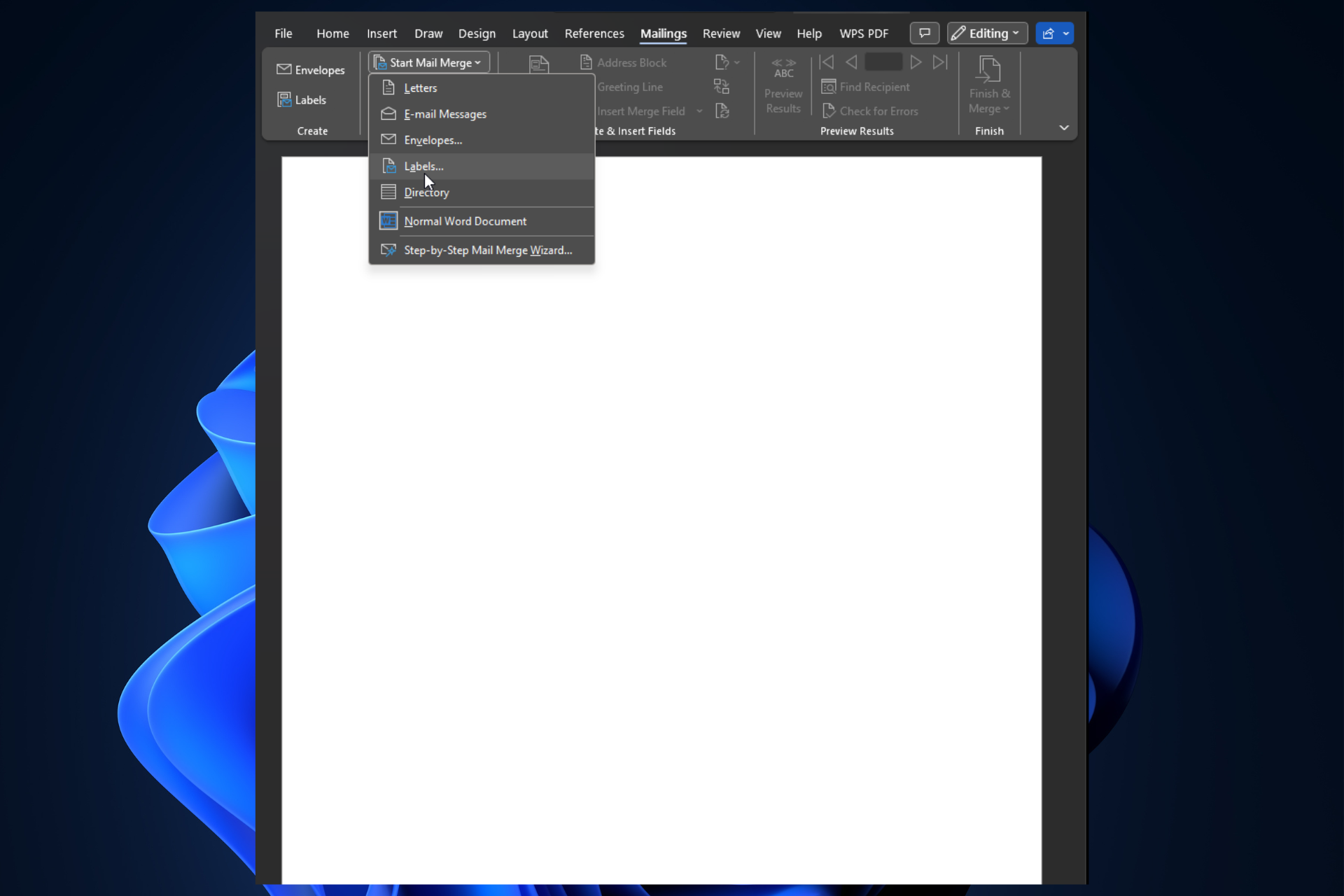The image size is (1344, 896).
Task: Toggle Preview Results ABC button
Action: click(783, 86)
